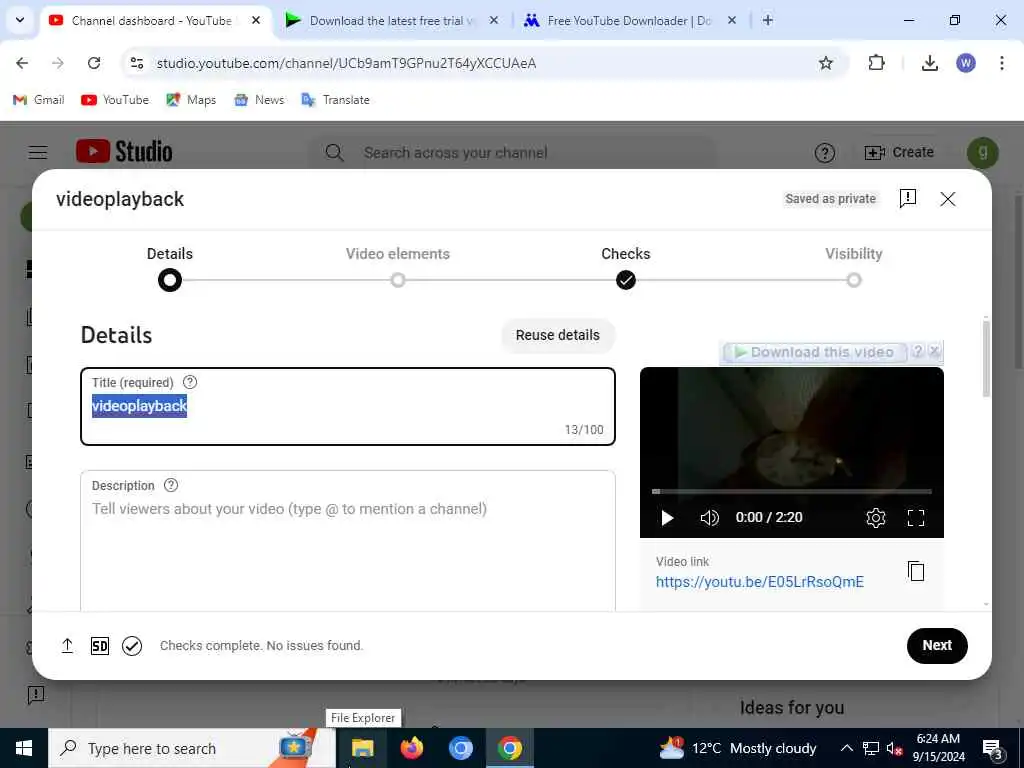
Task: Open Title help question mark icon
Action: 190,382
